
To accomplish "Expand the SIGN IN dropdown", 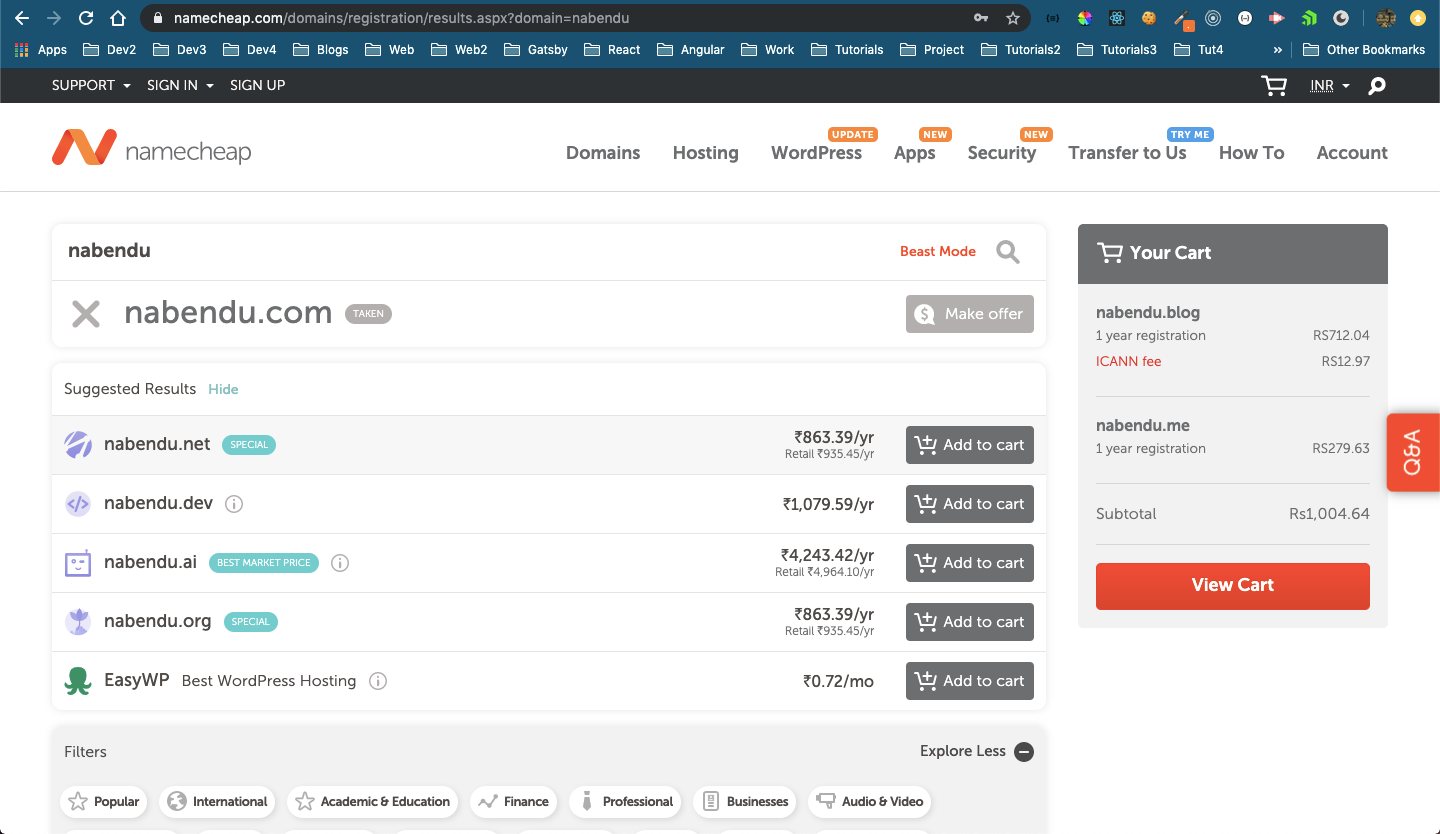I will point(180,85).
